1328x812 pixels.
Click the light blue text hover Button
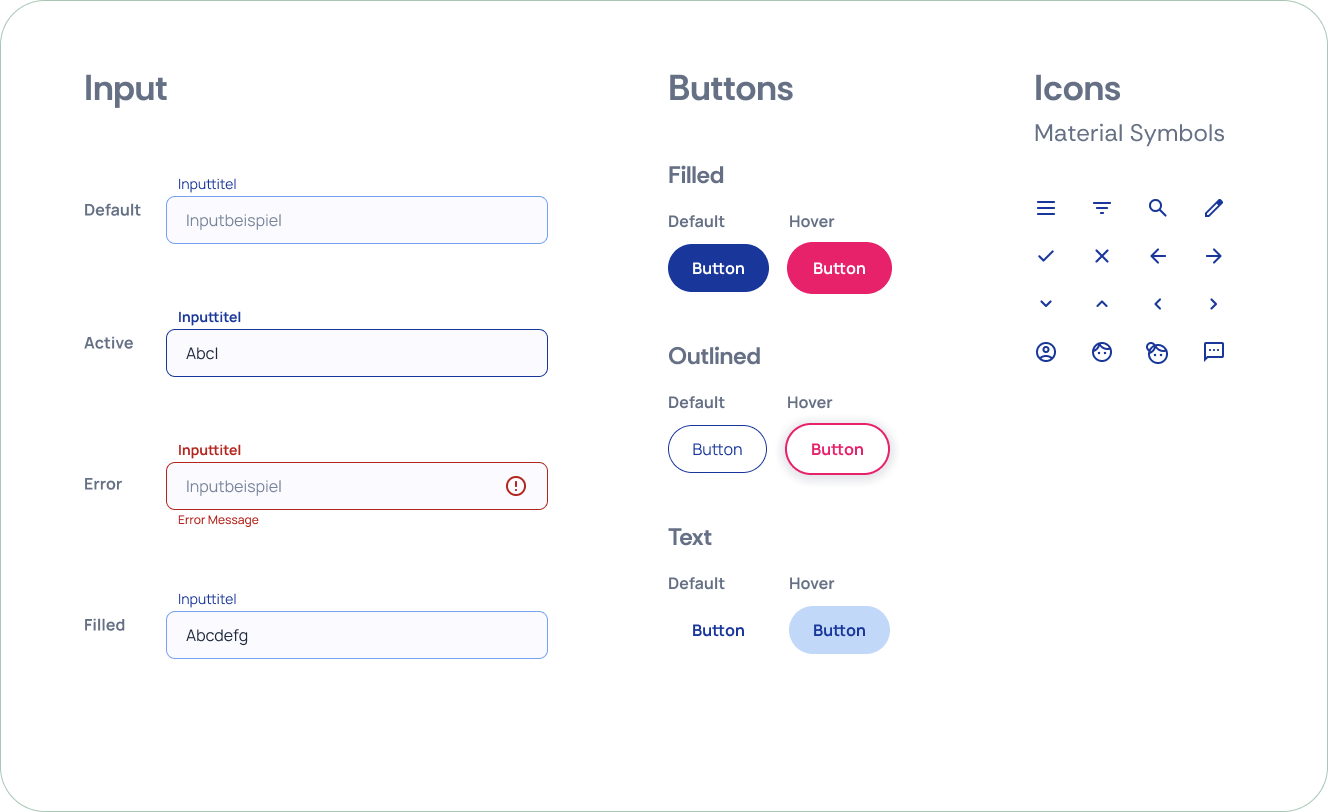(x=839, y=630)
